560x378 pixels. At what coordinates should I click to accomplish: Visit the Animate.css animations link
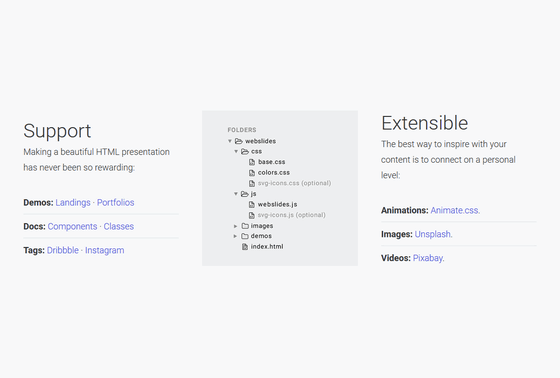click(455, 210)
